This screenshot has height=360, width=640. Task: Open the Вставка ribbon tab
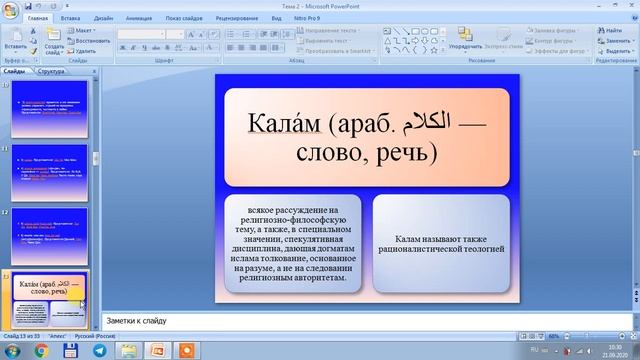[x=70, y=18]
